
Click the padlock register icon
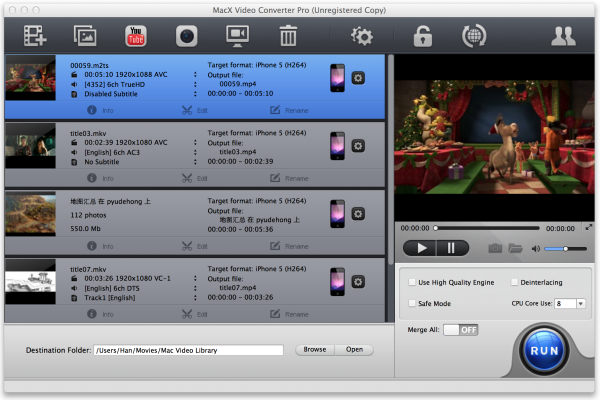[422, 36]
